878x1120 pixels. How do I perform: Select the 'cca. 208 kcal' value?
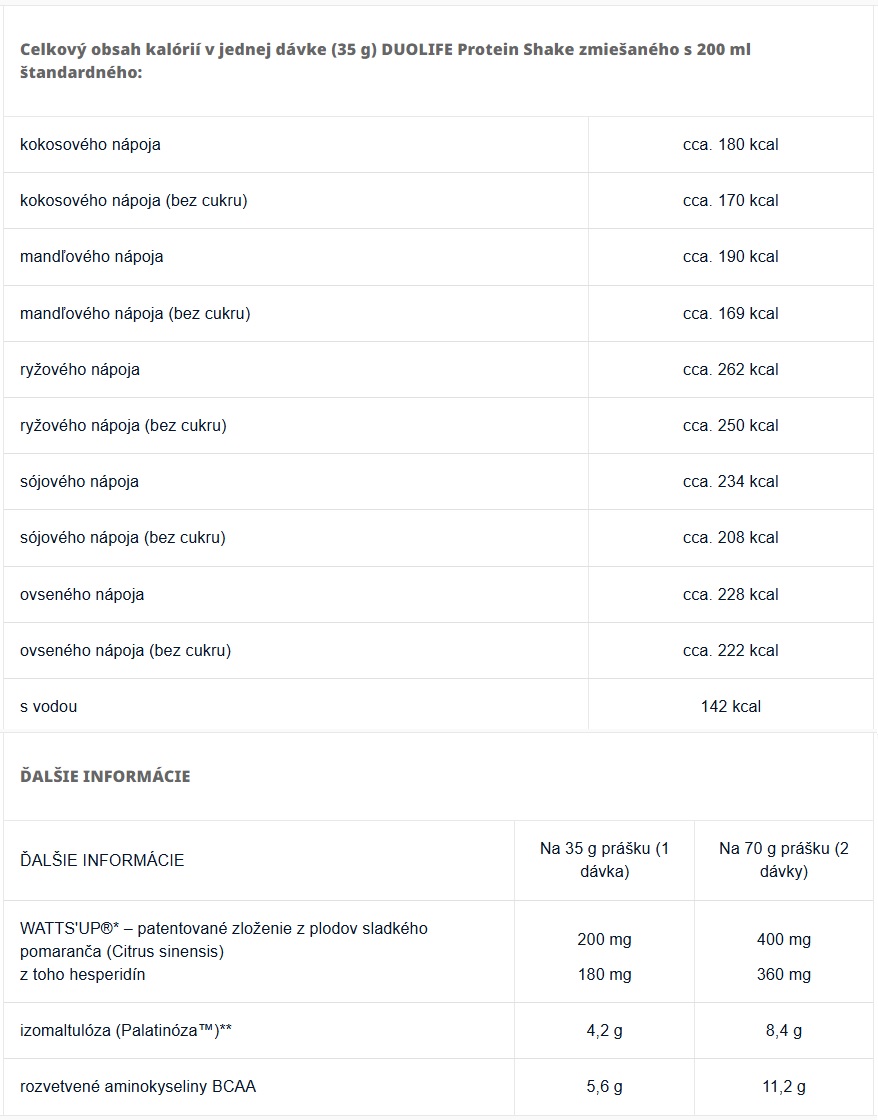tap(730, 537)
